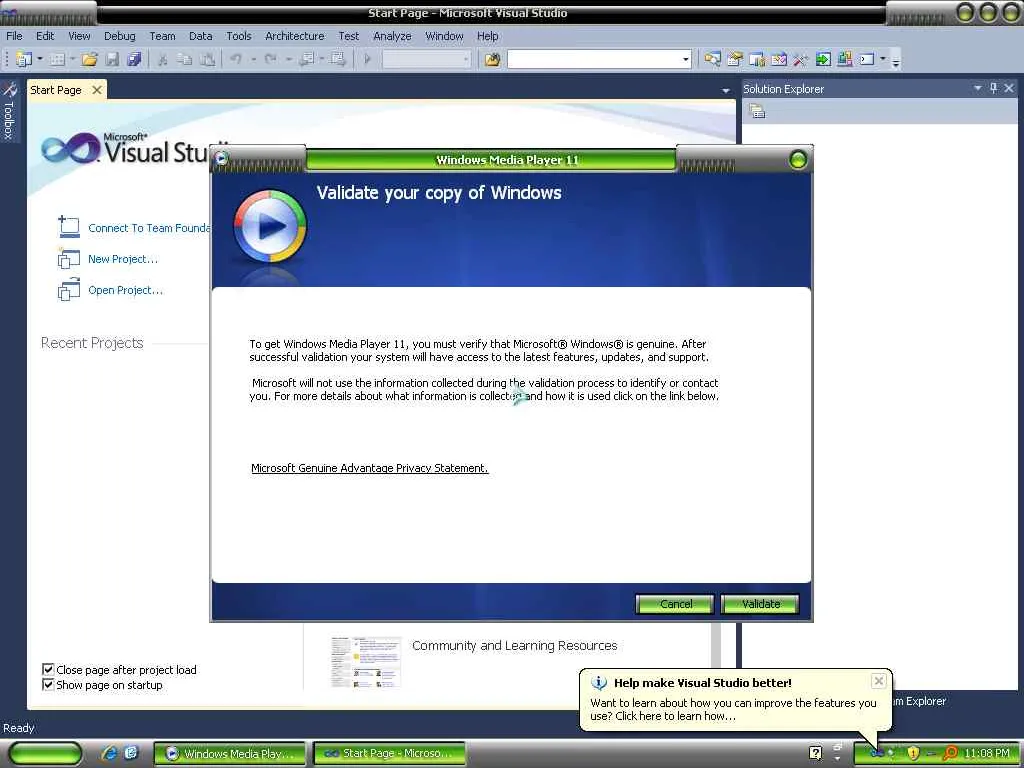Switch to Windows Media Player taskbar button

(x=230, y=754)
